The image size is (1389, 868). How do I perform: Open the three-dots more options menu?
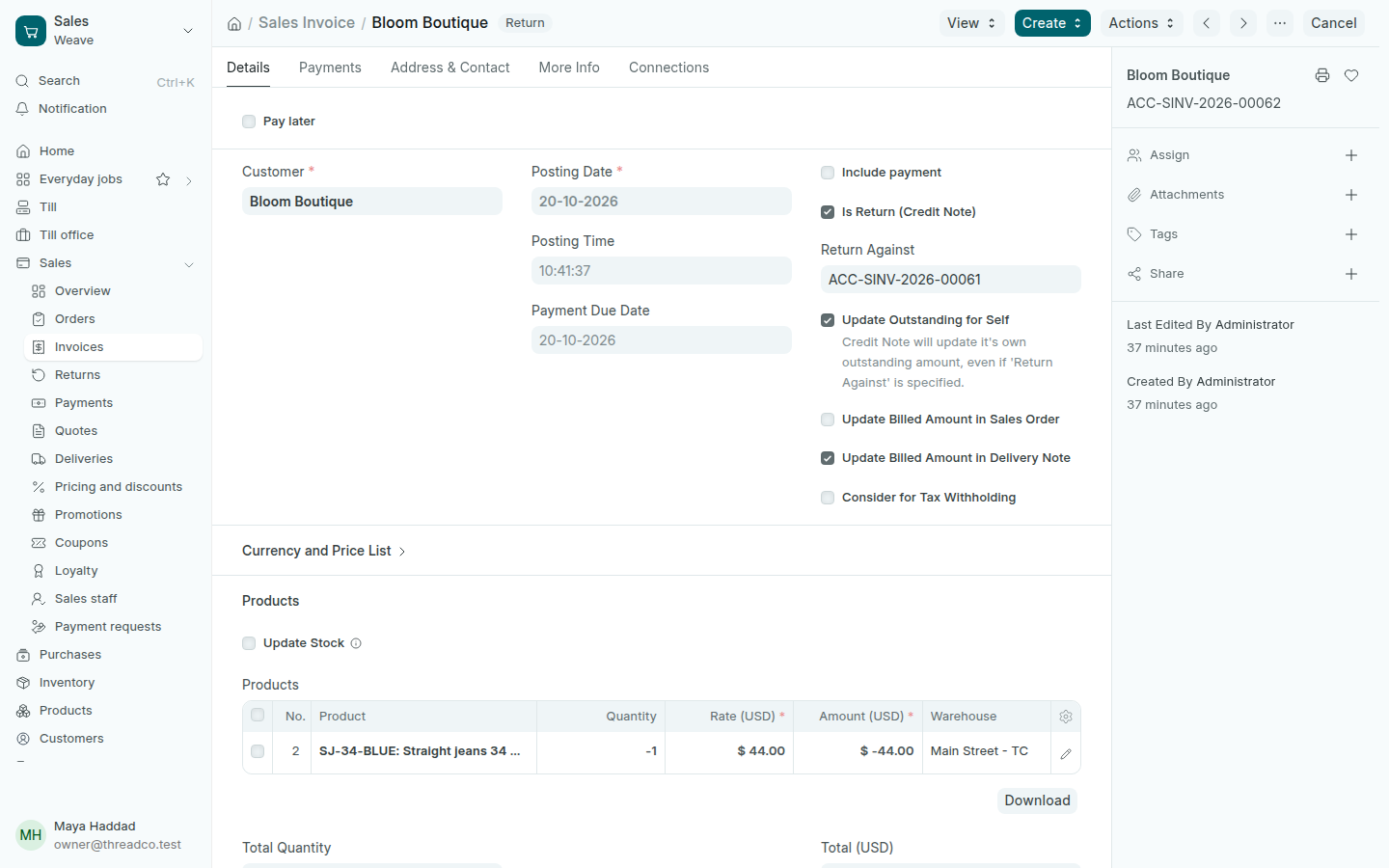point(1280,23)
